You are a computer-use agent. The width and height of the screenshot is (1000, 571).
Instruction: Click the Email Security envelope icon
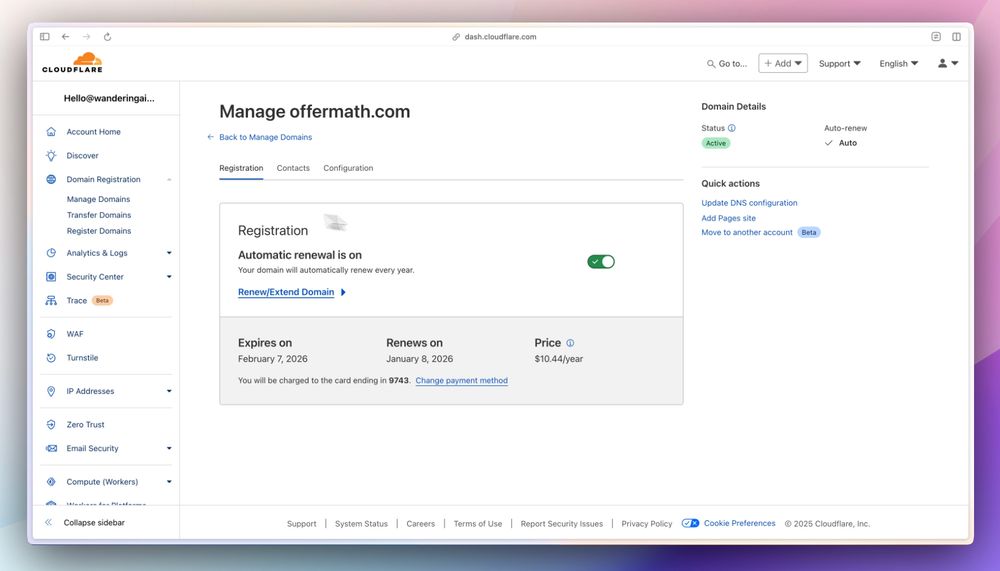click(51, 449)
